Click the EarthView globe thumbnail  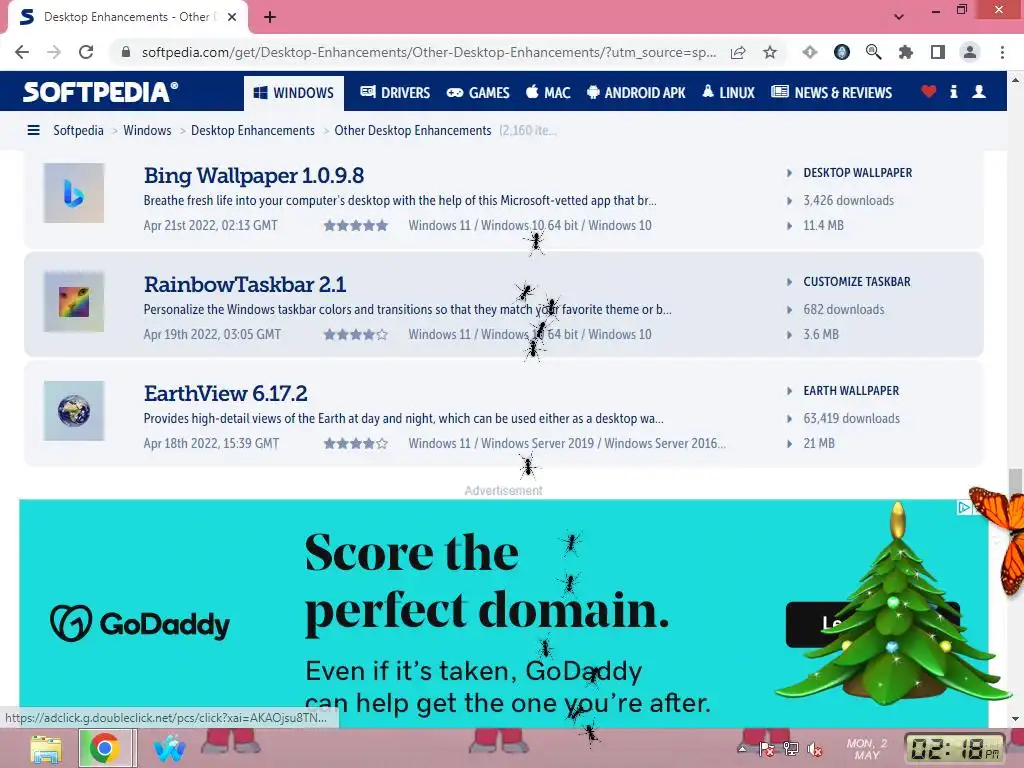[x=74, y=411]
